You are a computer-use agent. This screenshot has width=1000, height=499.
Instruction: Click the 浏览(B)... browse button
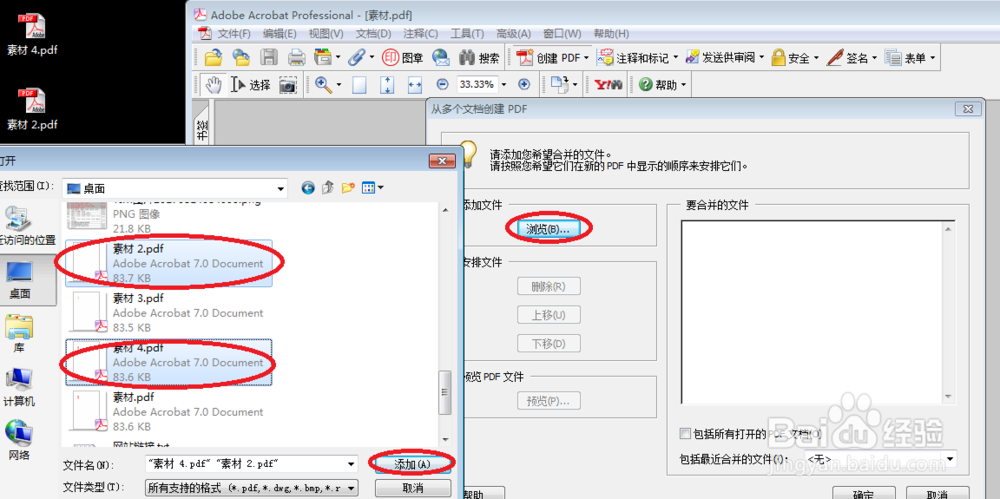tap(548, 228)
